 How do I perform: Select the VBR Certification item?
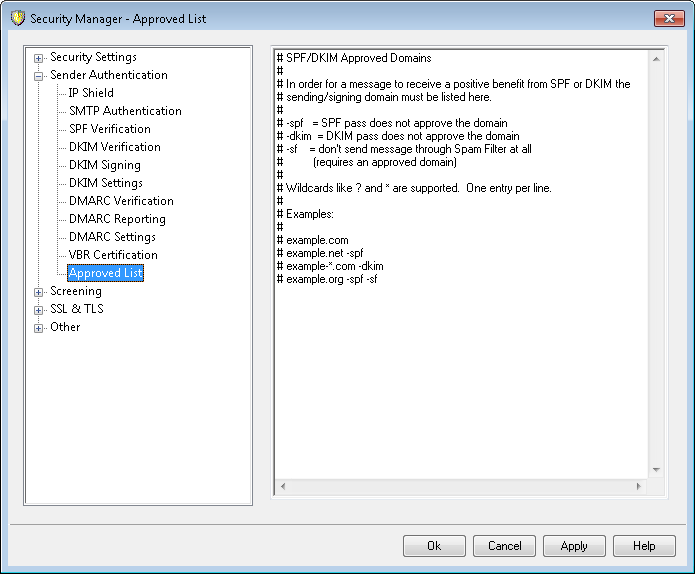tap(113, 255)
